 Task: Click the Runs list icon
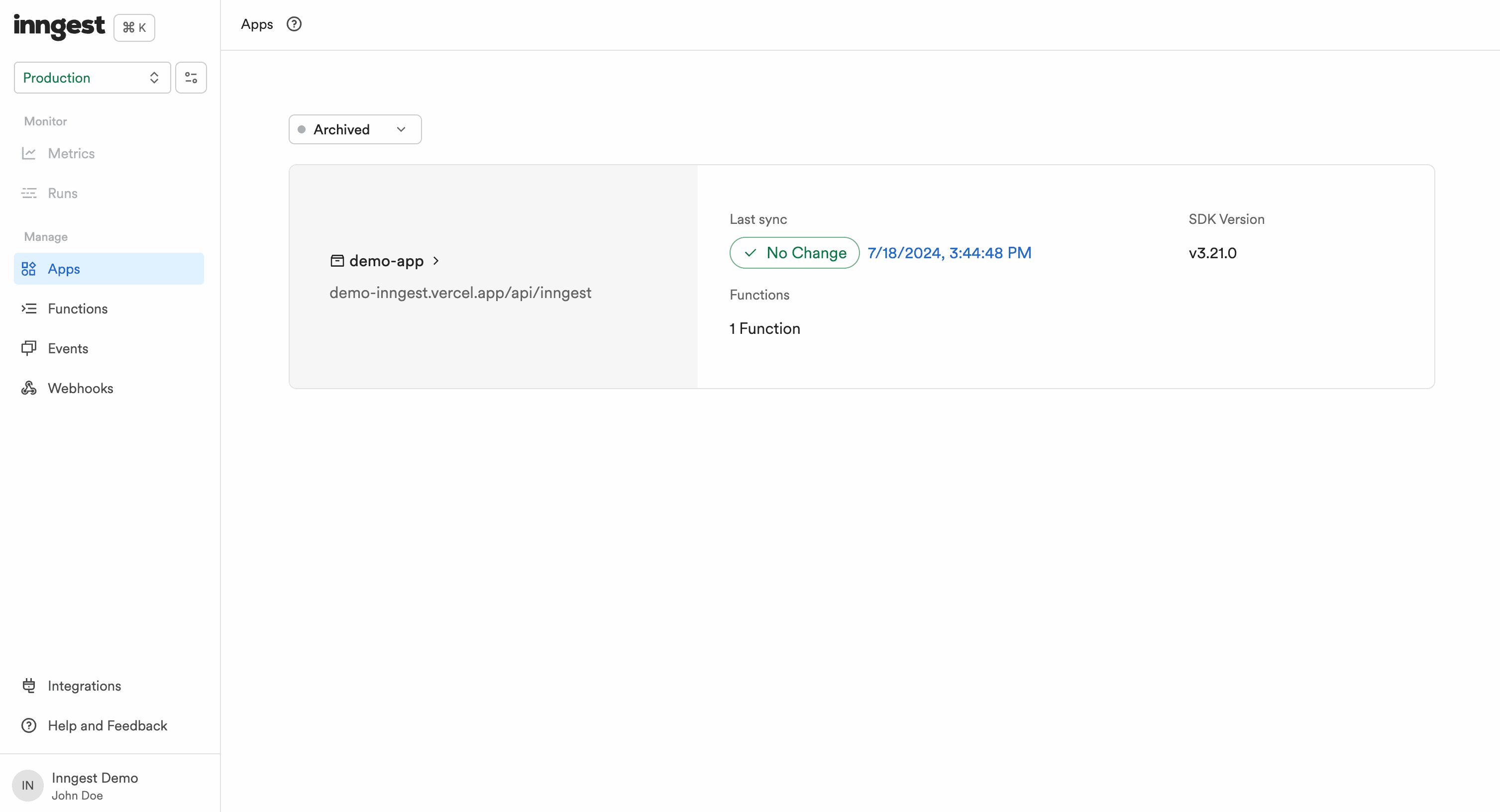(29, 193)
